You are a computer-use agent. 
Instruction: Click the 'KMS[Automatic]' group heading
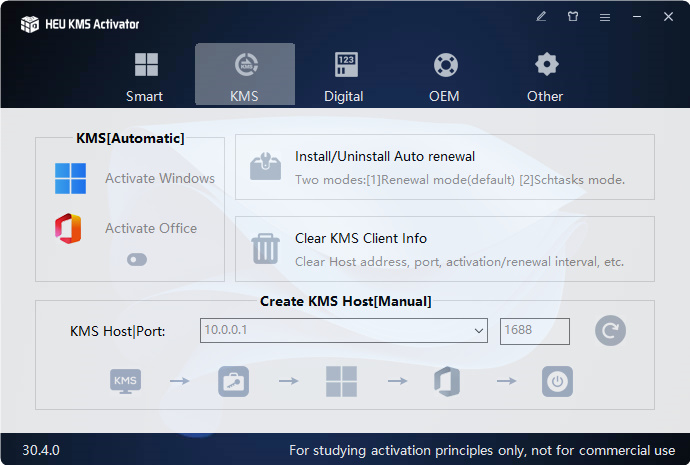pyautogui.click(x=130, y=138)
